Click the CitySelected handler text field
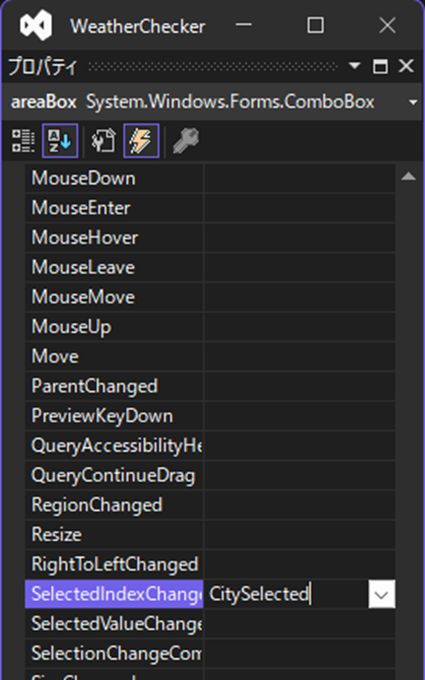This screenshot has width=425, height=680. [286, 594]
